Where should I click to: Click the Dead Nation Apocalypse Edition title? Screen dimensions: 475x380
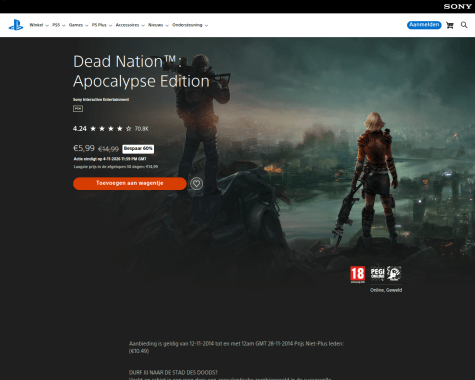pyautogui.click(x=141, y=71)
